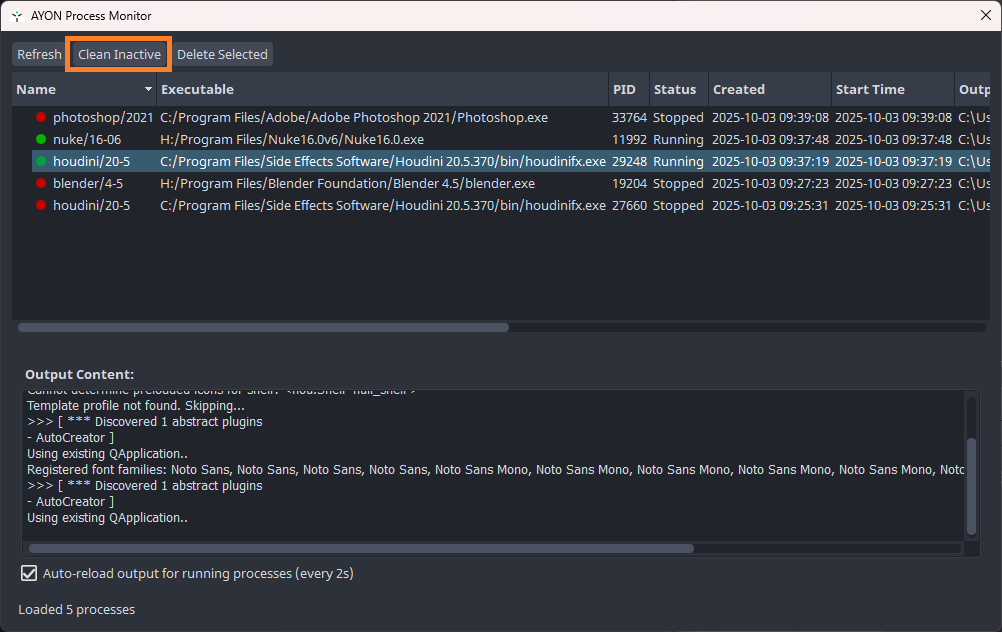Click Delete Selected button

click(x=222, y=54)
